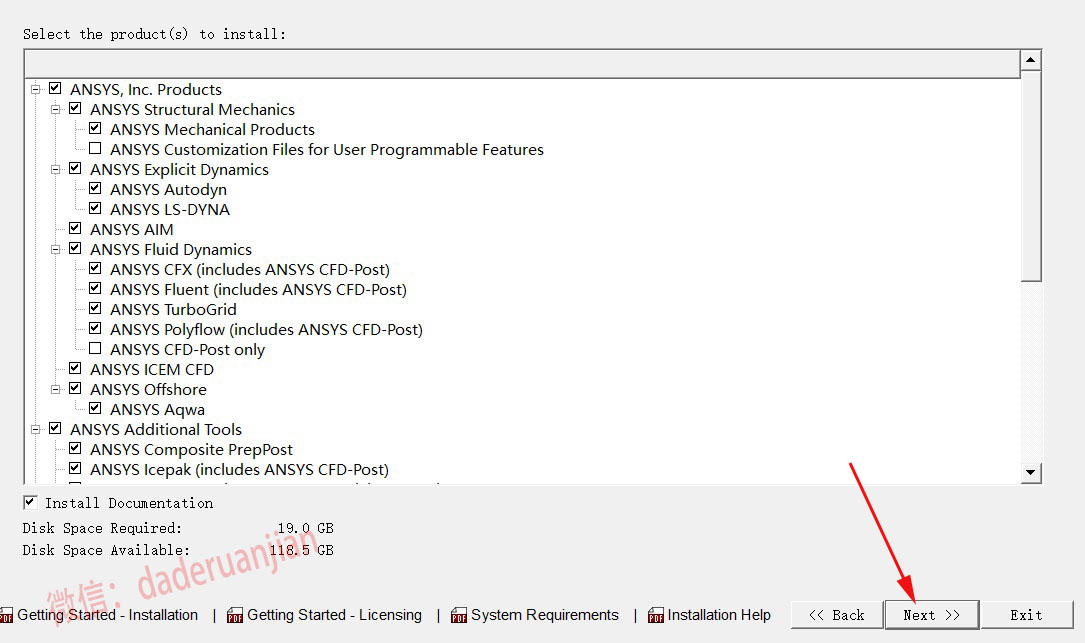Screen dimensions: 1085x643
Task: Check the ANSYS CFD-Post only checkbox
Action: click(x=95, y=349)
